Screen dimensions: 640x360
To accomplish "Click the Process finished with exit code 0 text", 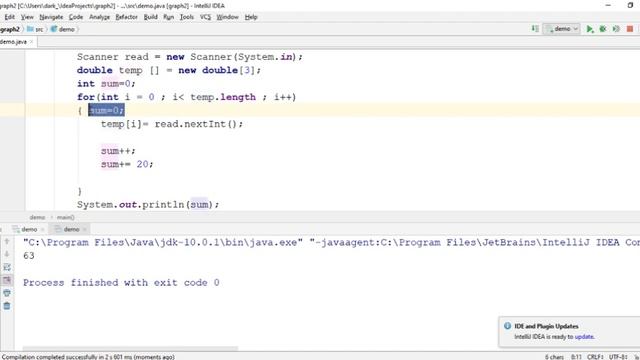I will point(121,282).
